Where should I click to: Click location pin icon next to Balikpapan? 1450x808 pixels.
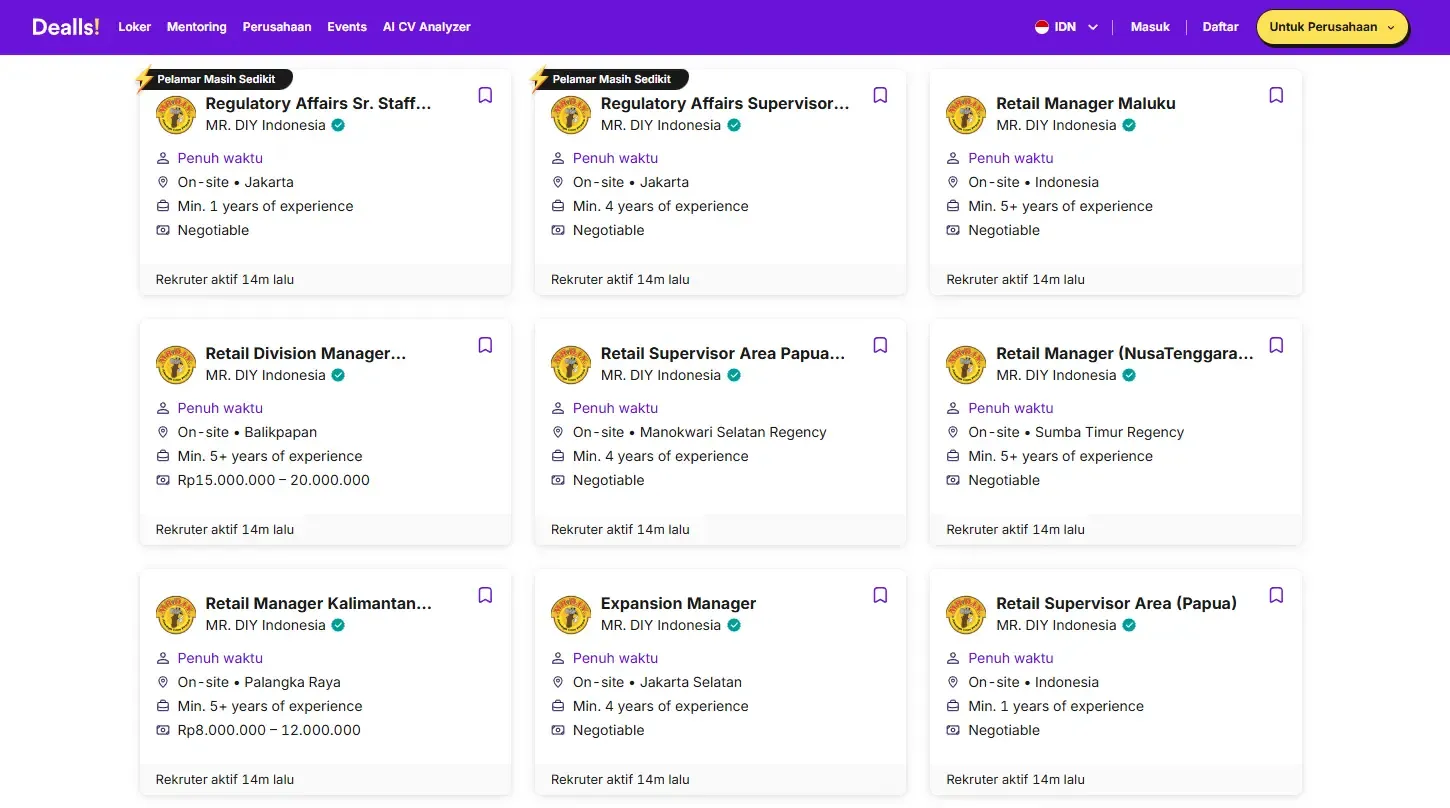[163, 432]
